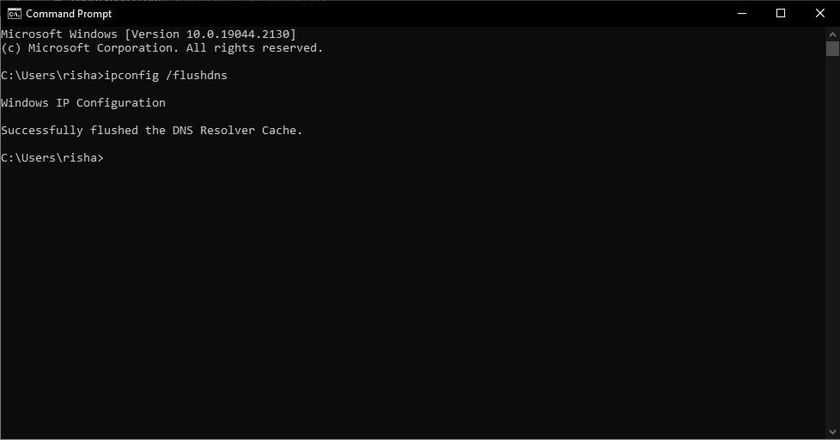The height and width of the screenshot is (440, 840).
Task: Maximize the Command Prompt window
Action: click(x=780, y=13)
